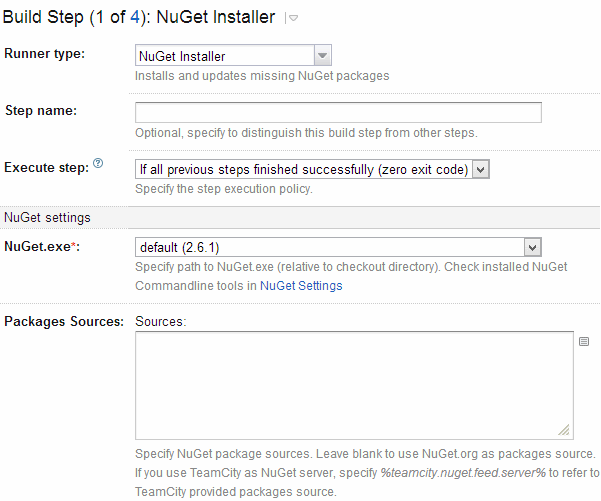
Task: Click the expand editor icon beside Sources box
Action: (584, 342)
